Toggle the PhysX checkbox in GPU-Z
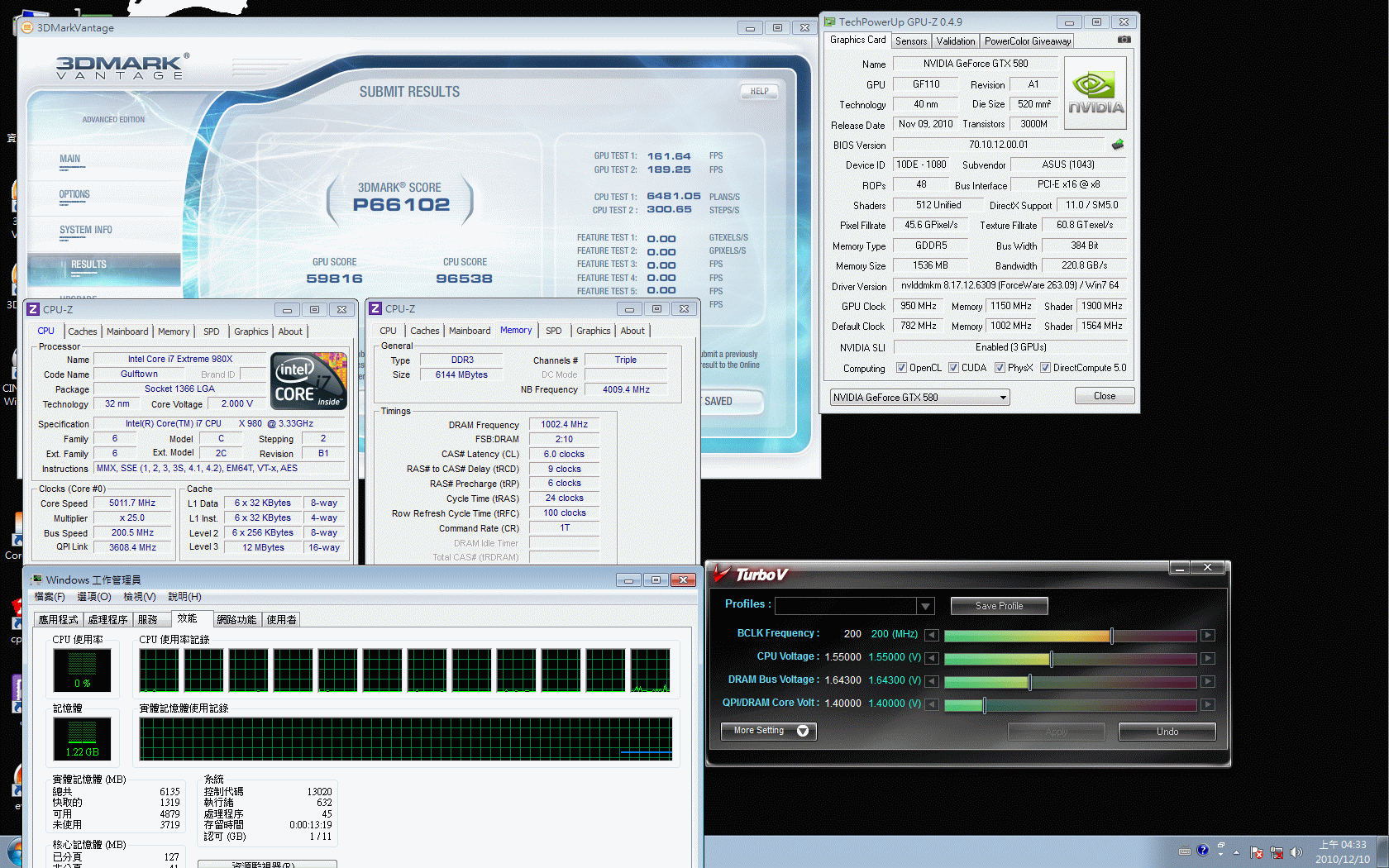 click(x=1000, y=368)
